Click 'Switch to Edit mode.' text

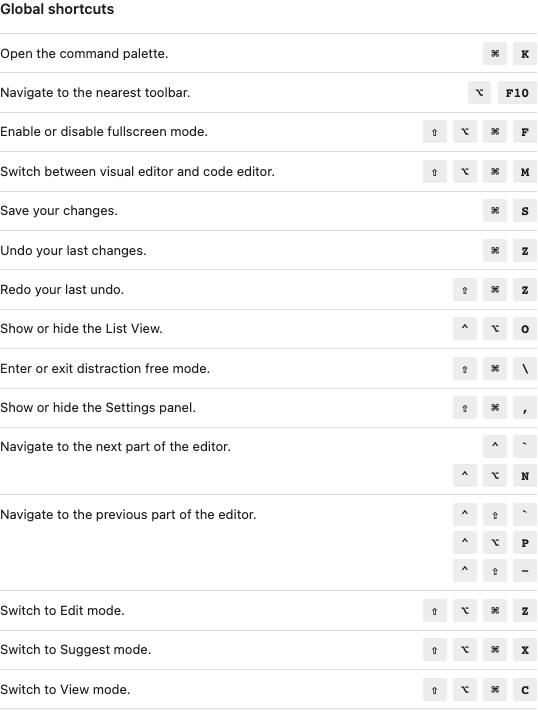[62, 610]
